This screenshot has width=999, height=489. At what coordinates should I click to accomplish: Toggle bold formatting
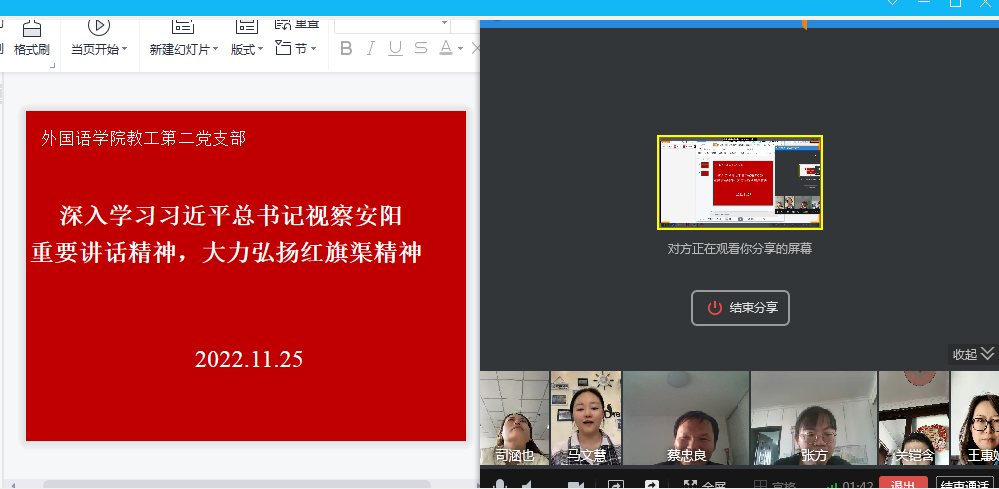coord(346,48)
